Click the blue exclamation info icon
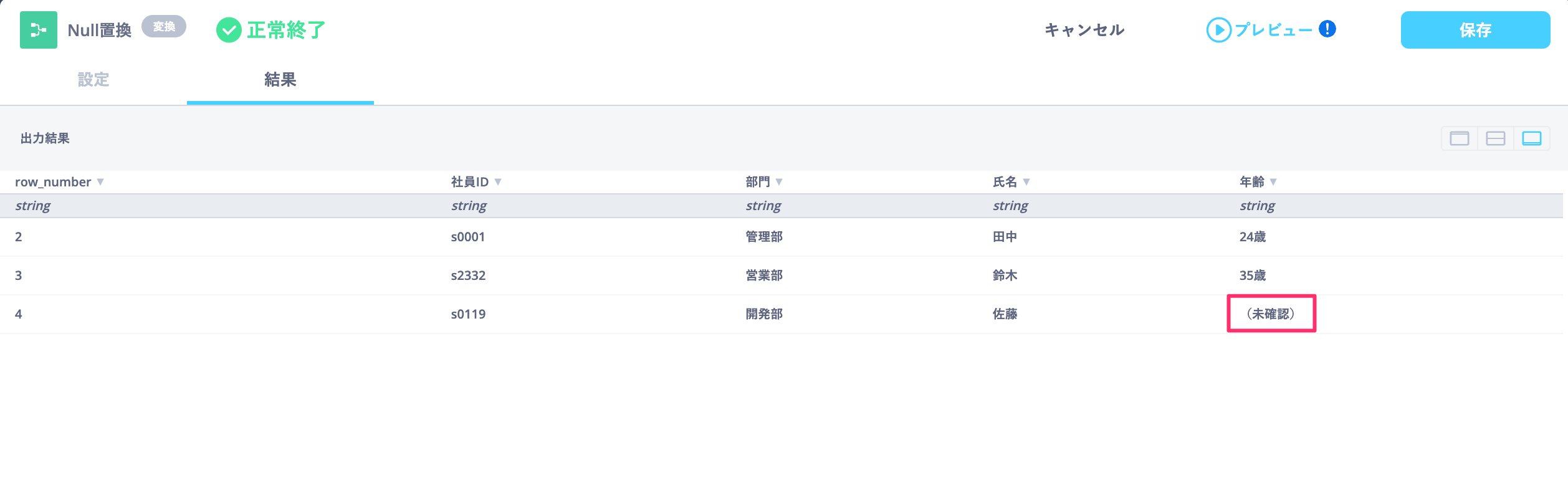 pyautogui.click(x=1327, y=29)
